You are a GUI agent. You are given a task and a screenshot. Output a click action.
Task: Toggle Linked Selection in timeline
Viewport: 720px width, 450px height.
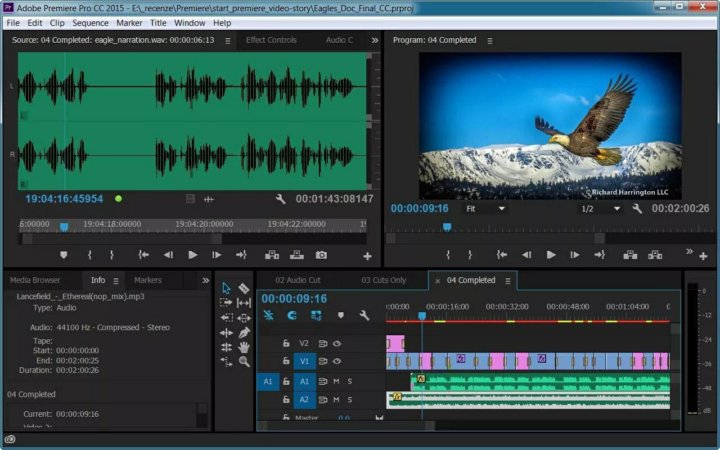coord(316,315)
